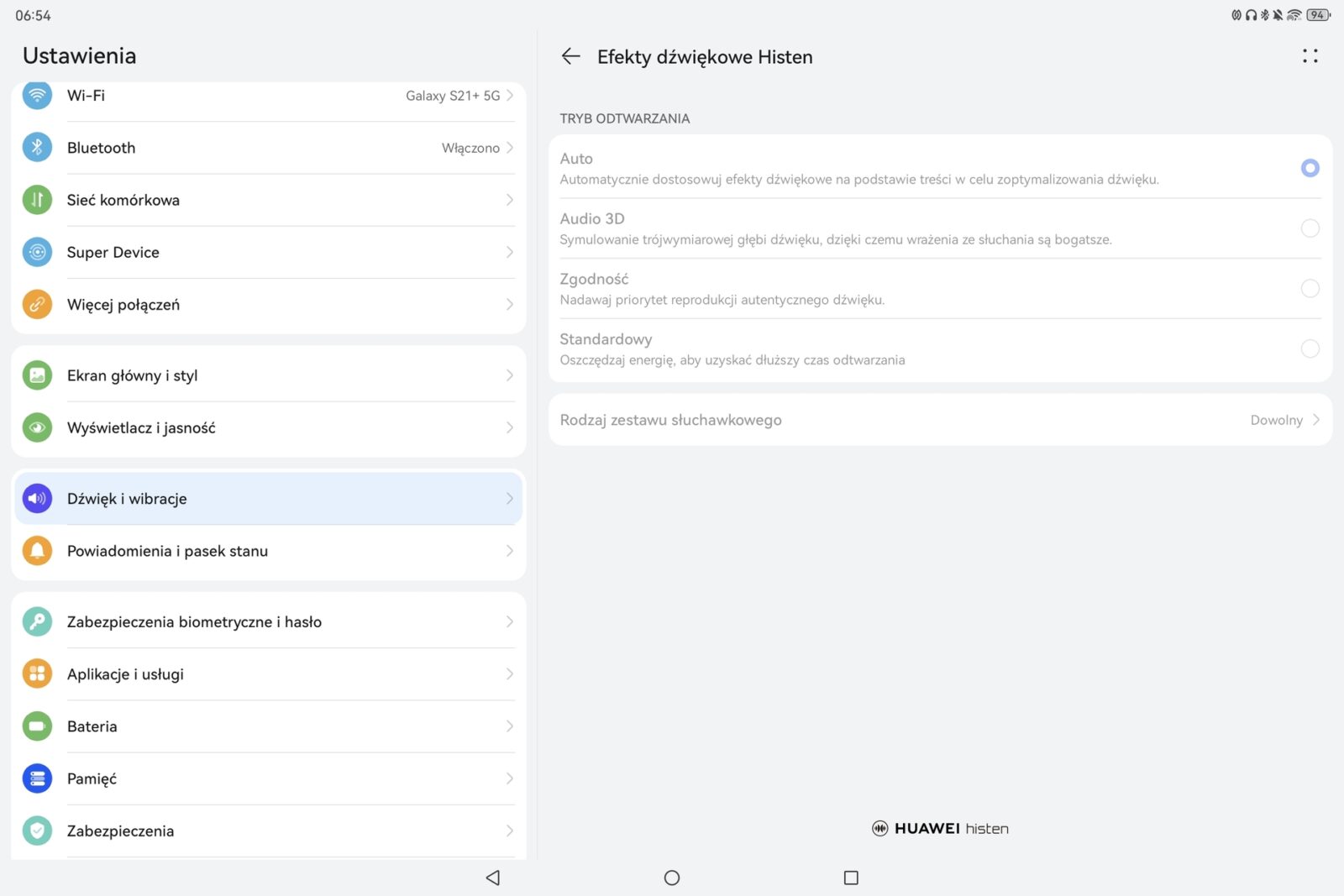Image resolution: width=1344 pixels, height=896 pixels.
Task: Expand Więcej połączeń using its chevron
Action: coord(509,305)
